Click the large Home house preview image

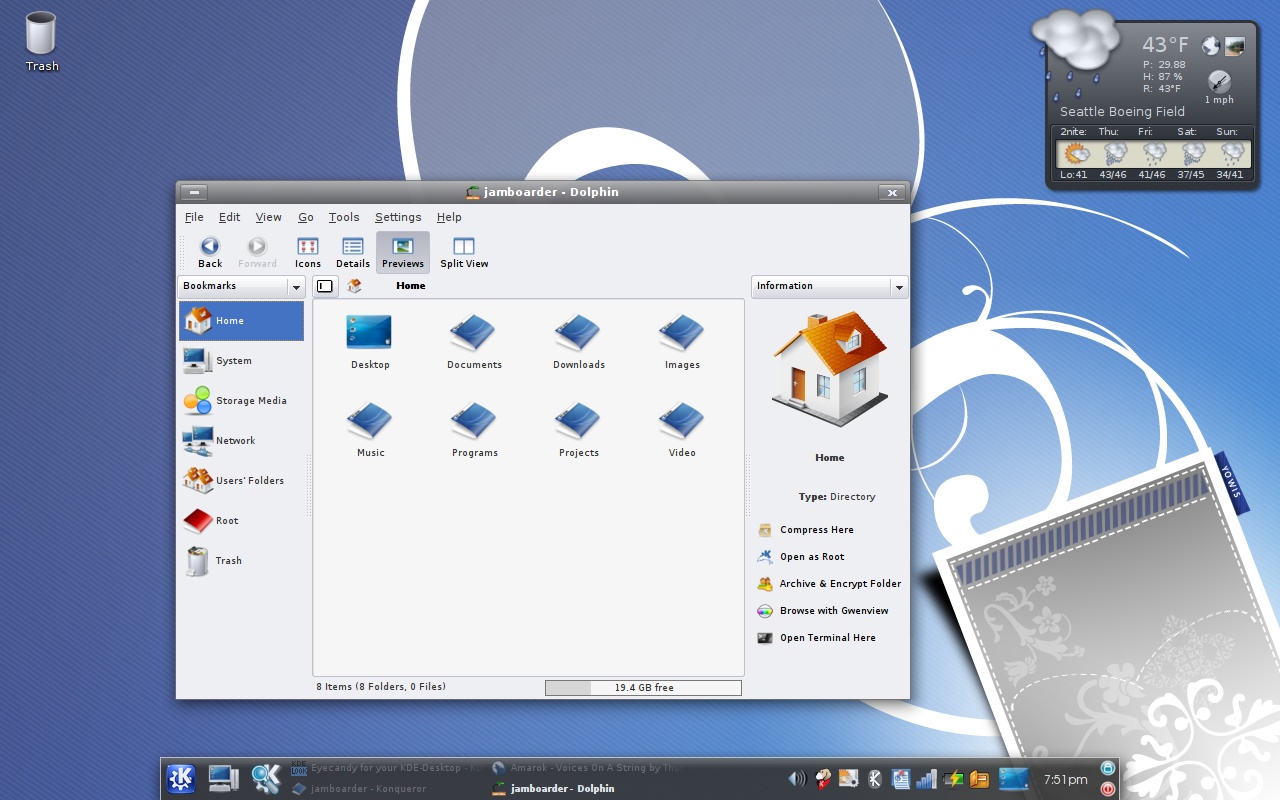830,370
